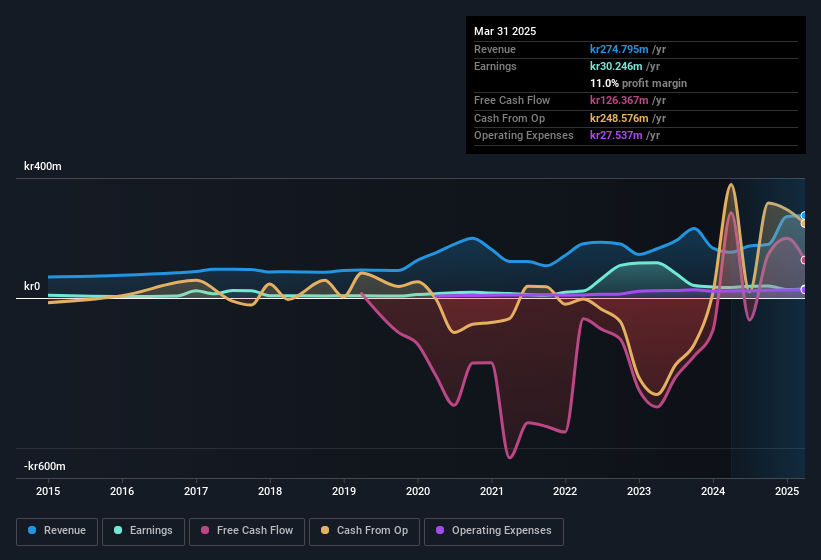Image resolution: width=821 pixels, height=560 pixels.
Task: Click the kr274.795m revenue value in tooltip
Action: (619, 49)
